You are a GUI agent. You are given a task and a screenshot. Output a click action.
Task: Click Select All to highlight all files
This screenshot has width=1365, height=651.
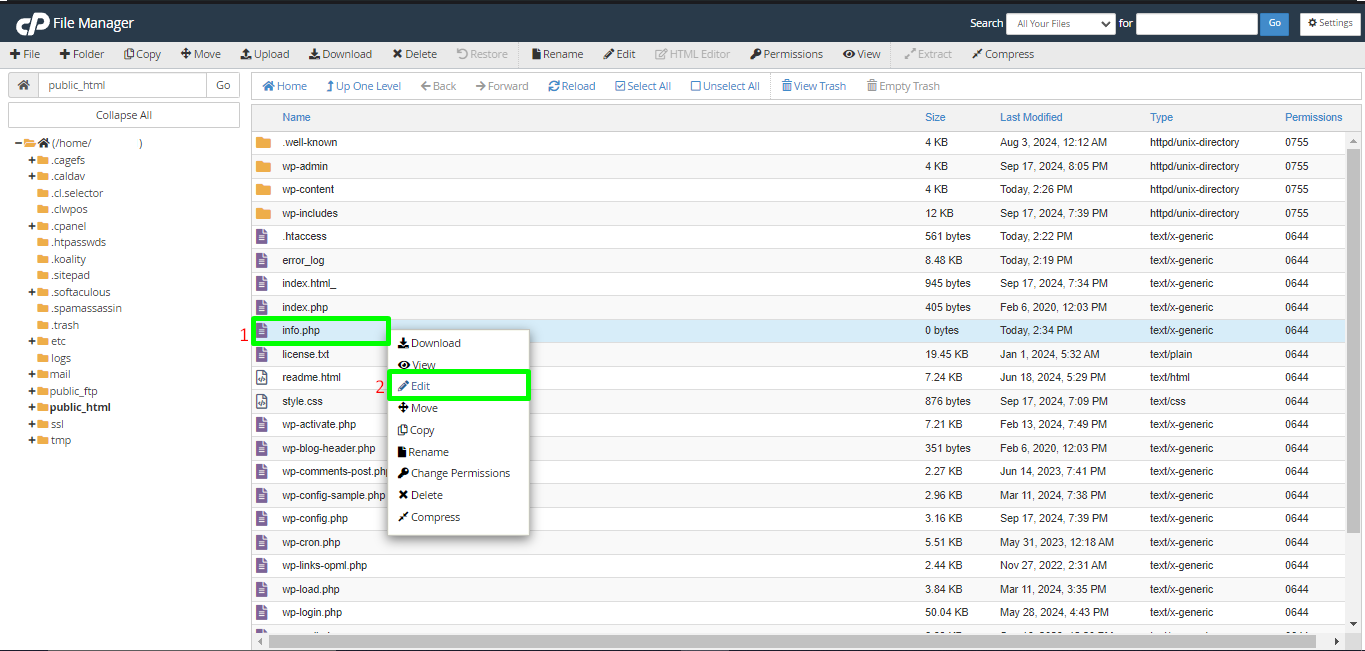[x=643, y=85]
